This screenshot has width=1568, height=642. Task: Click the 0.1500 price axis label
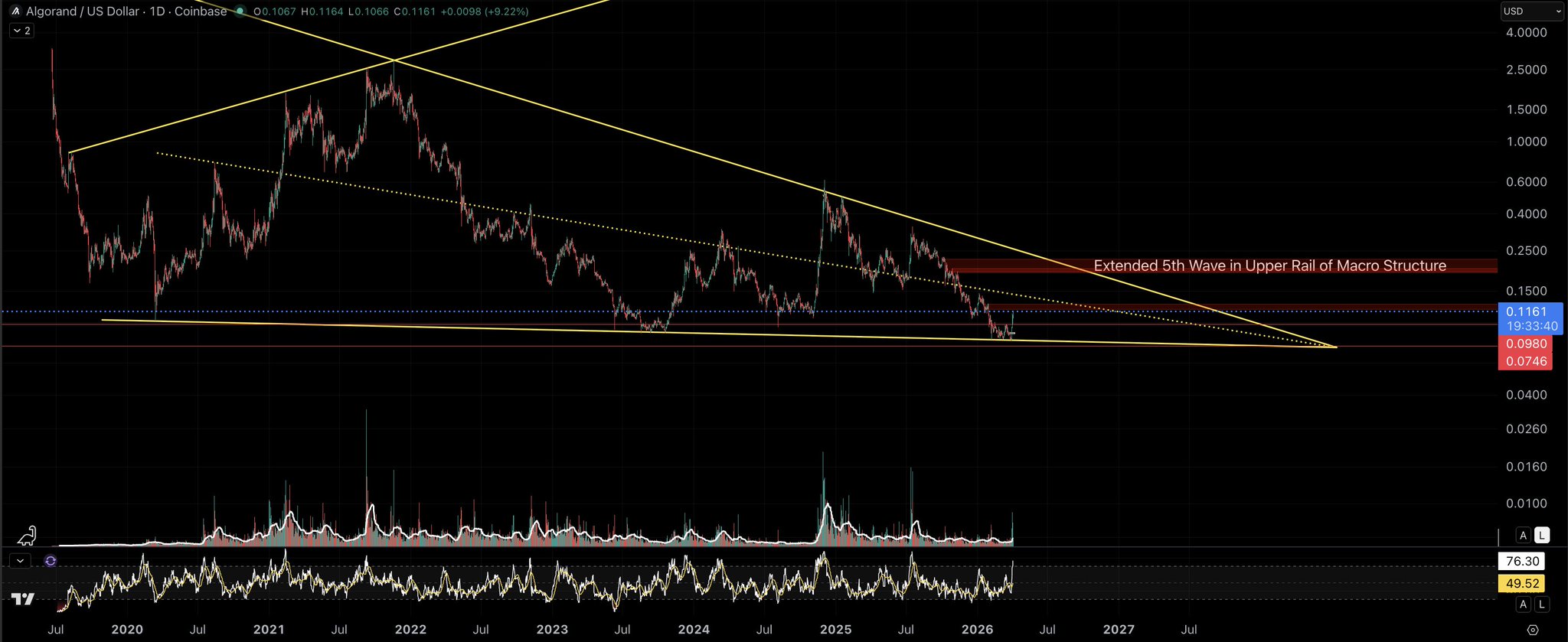pos(1527,292)
